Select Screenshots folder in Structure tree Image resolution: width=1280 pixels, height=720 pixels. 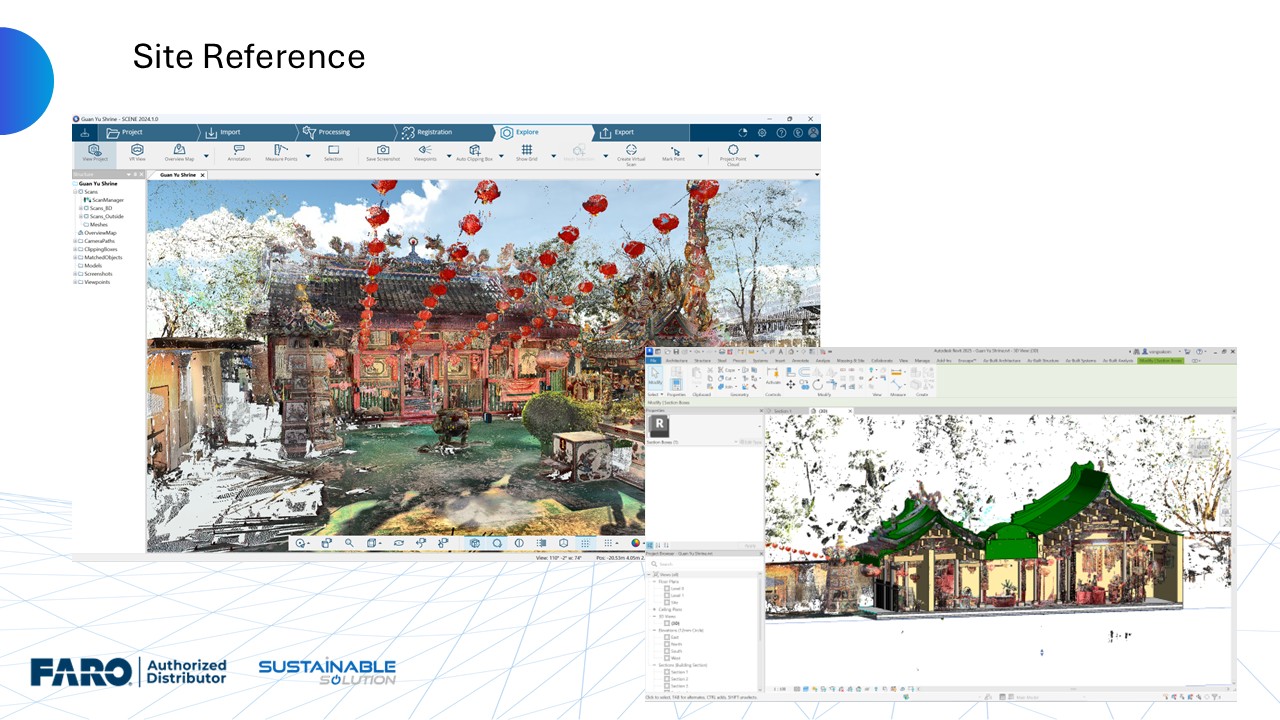point(98,274)
